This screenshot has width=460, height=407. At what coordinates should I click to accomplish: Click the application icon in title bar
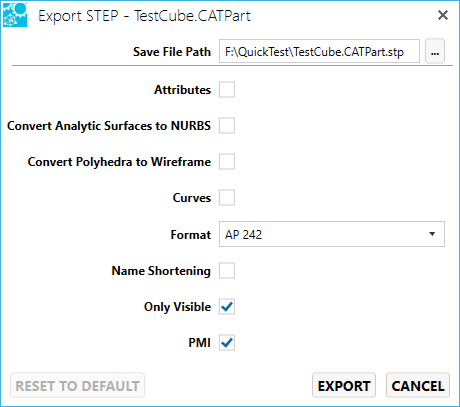coord(15,15)
